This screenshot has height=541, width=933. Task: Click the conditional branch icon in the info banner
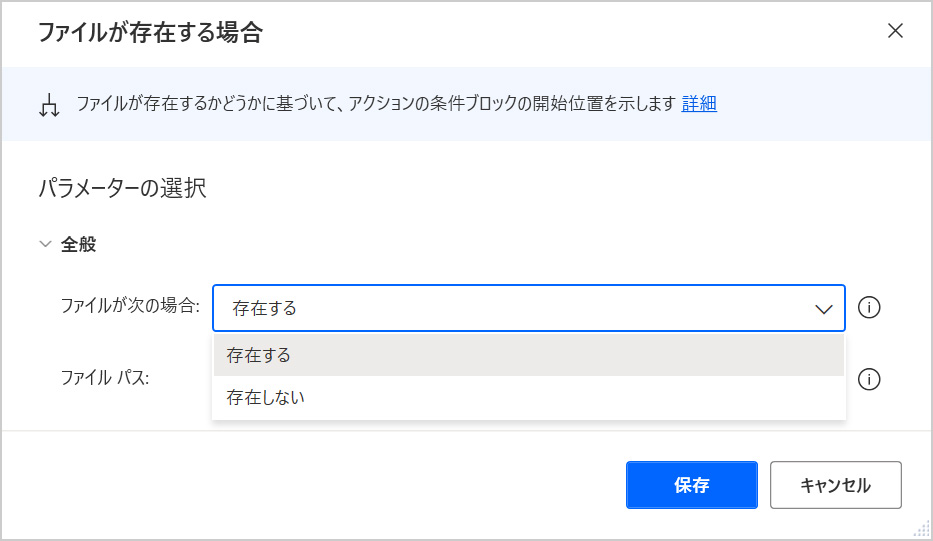point(49,105)
